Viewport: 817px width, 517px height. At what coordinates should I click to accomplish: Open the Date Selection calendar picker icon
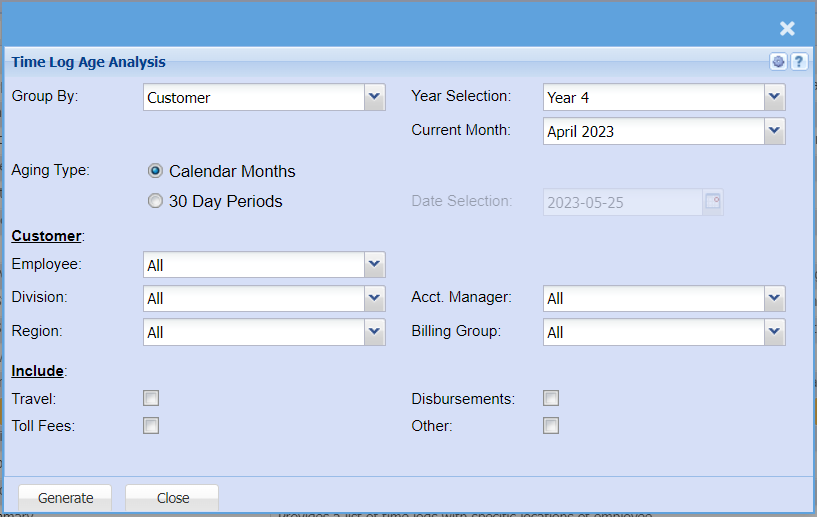click(713, 202)
